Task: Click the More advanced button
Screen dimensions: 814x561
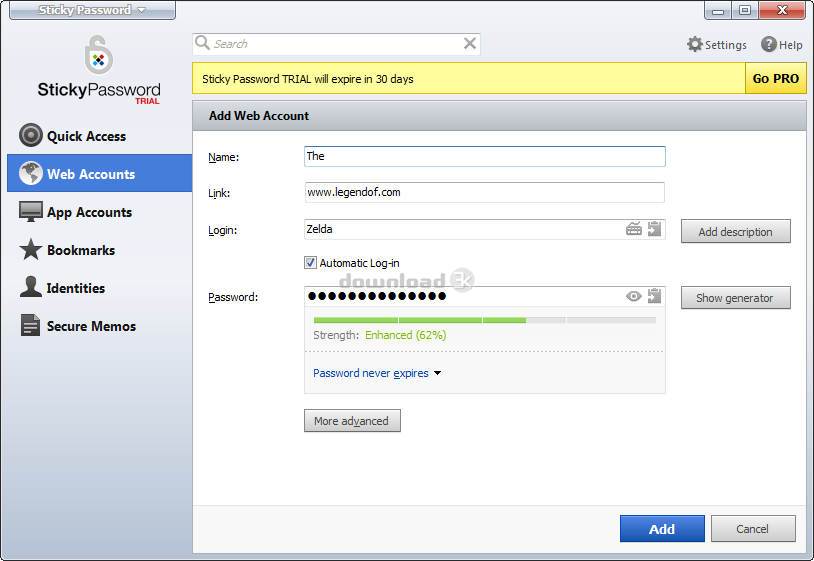Action: [352, 421]
